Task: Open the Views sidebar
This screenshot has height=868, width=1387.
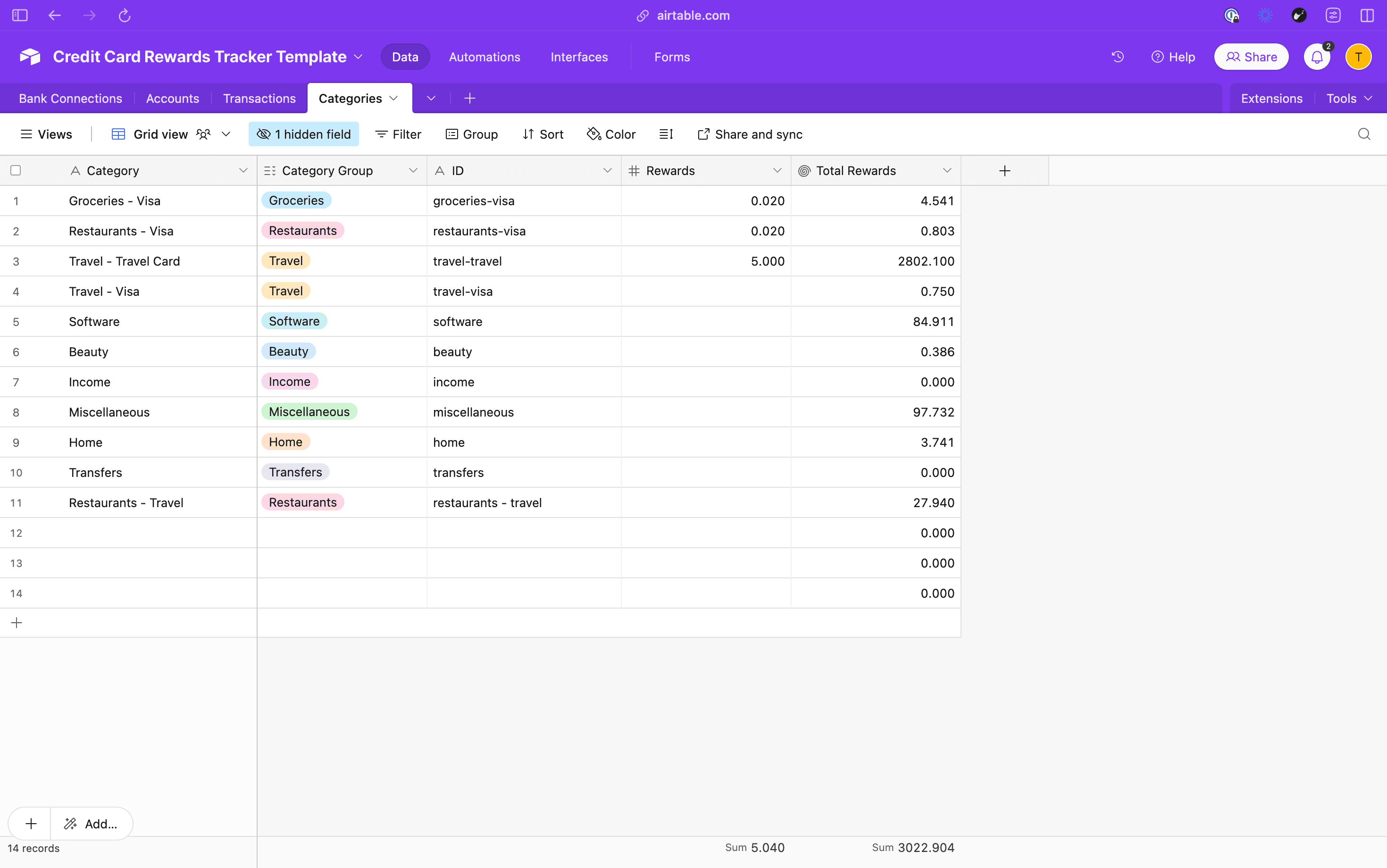Action: (x=46, y=134)
